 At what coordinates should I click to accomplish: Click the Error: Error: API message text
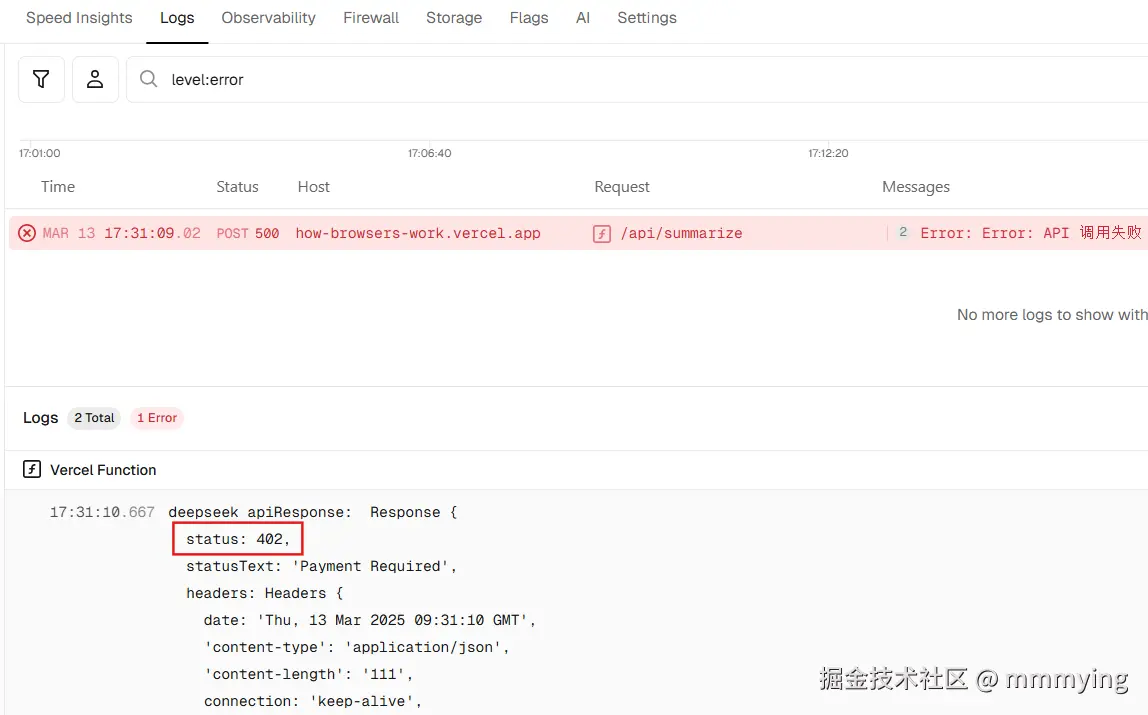(x=1031, y=233)
